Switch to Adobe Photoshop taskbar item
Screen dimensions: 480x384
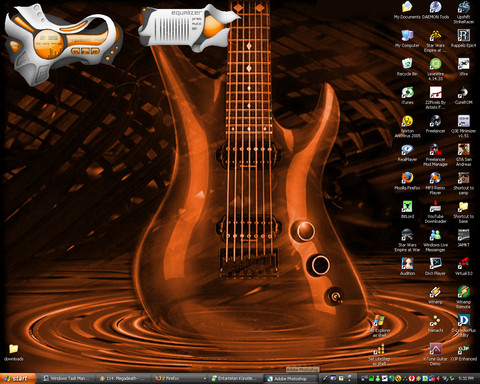tap(291, 378)
